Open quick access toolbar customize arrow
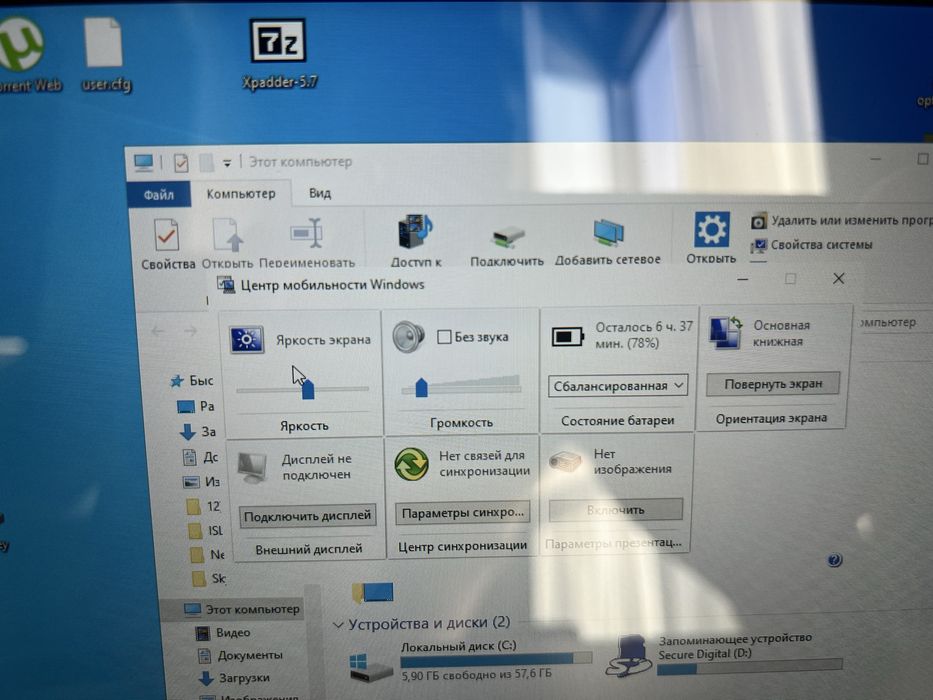The image size is (933, 700). click(227, 163)
